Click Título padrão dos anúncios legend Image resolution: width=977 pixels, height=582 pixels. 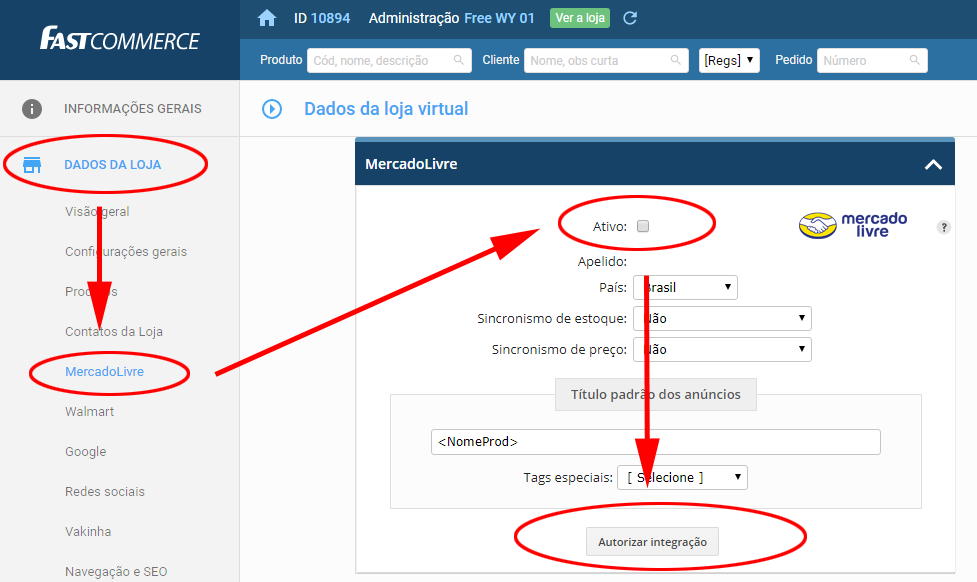click(655, 394)
